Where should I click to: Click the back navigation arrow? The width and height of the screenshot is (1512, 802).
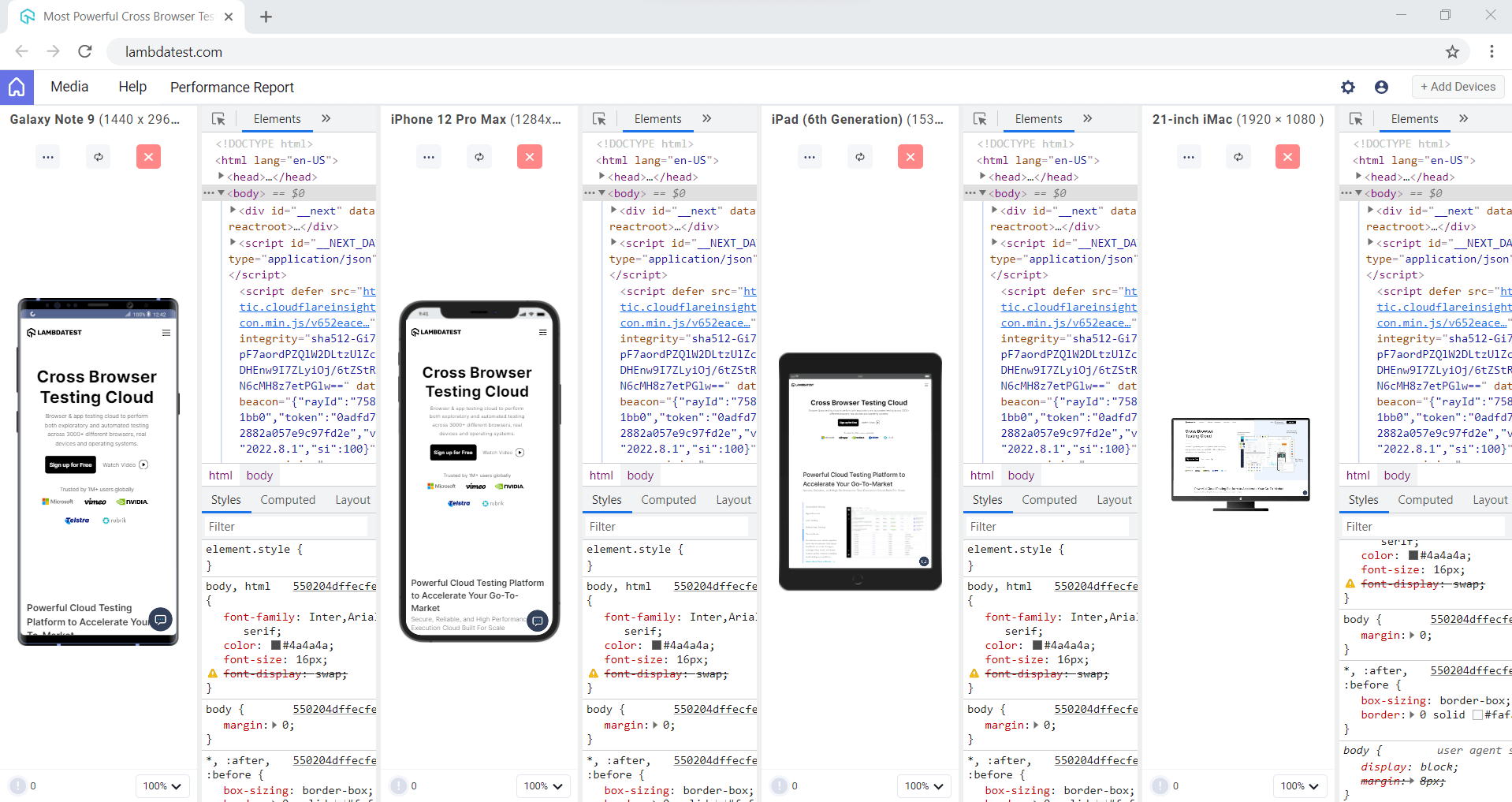click(21, 51)
